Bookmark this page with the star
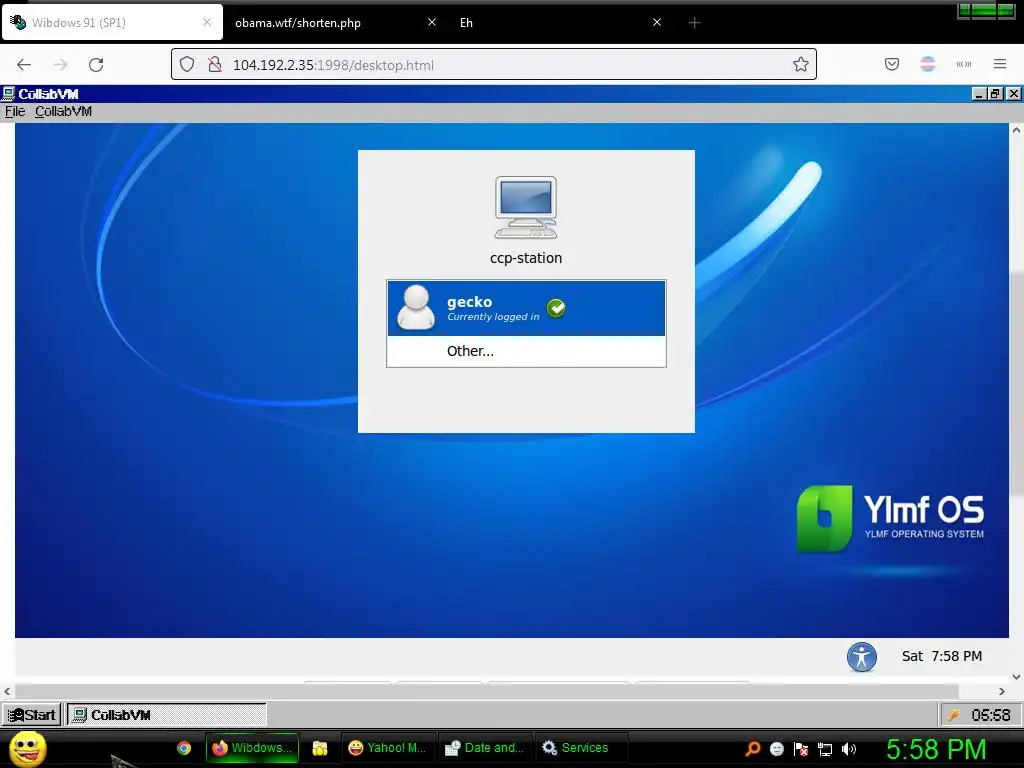The image size is (1024, 768). coord(801,65)
